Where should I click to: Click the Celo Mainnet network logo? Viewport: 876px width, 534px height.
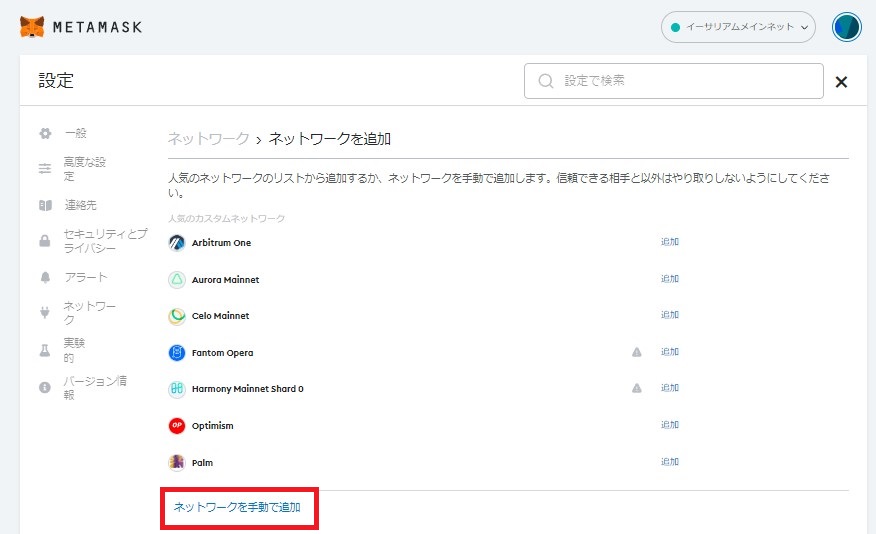(x=177, y=316)
